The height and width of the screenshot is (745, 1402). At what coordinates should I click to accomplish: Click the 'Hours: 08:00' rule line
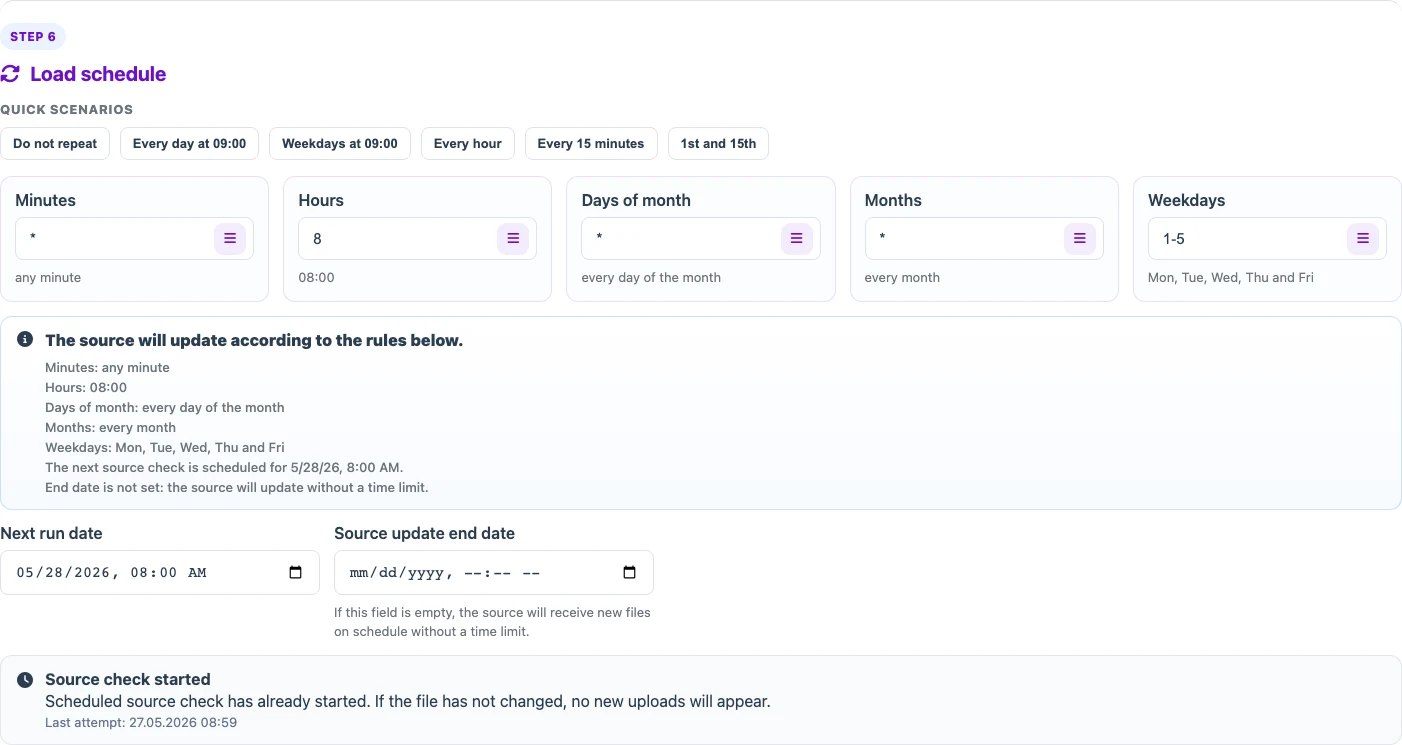tap(86, 388)
